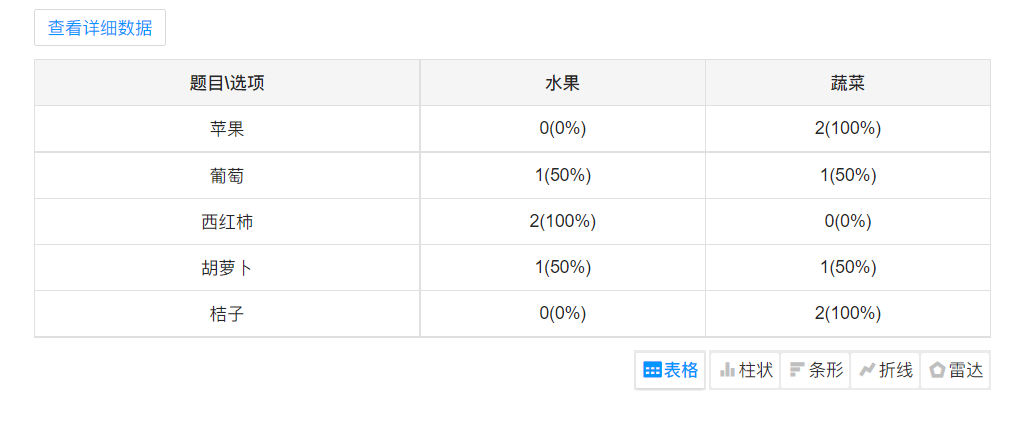Click the blue table grid icon
1018x423 pixels.
click(x=652, y=370)
